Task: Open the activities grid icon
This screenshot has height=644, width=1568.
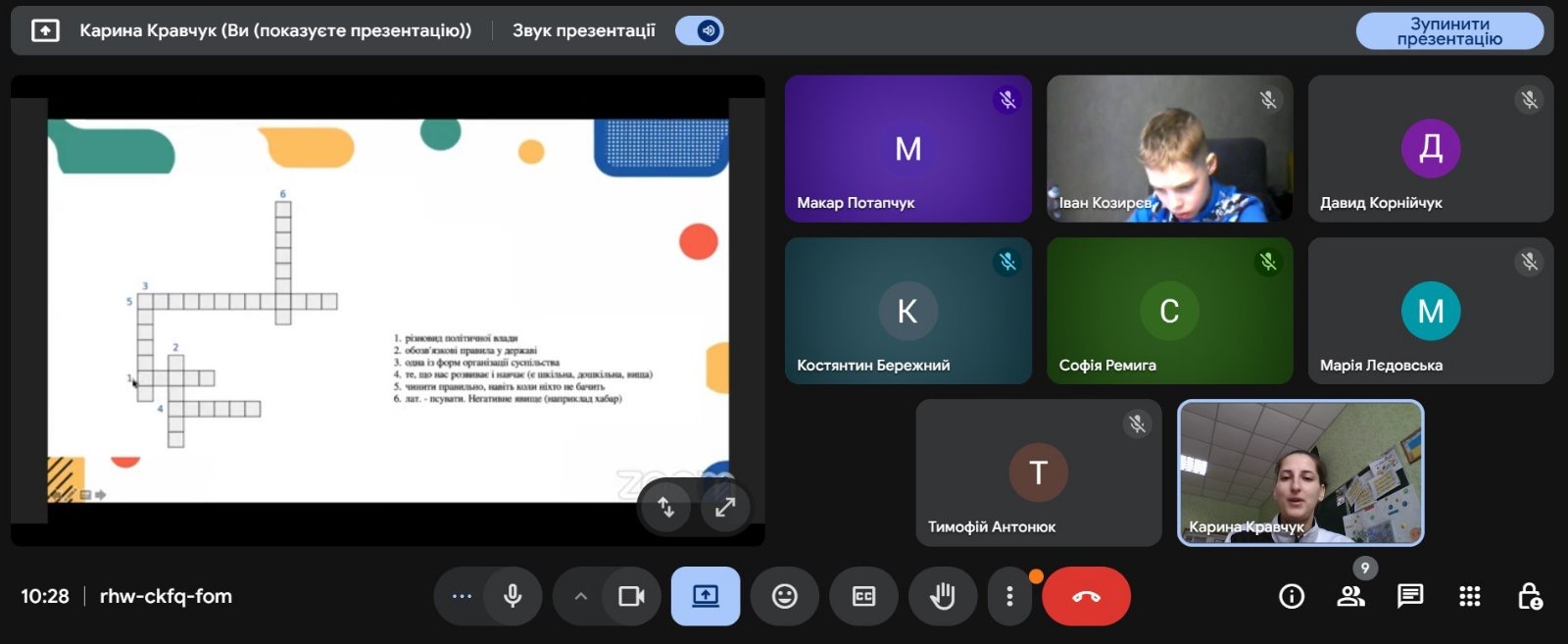Action: (x=1469, y=596)
